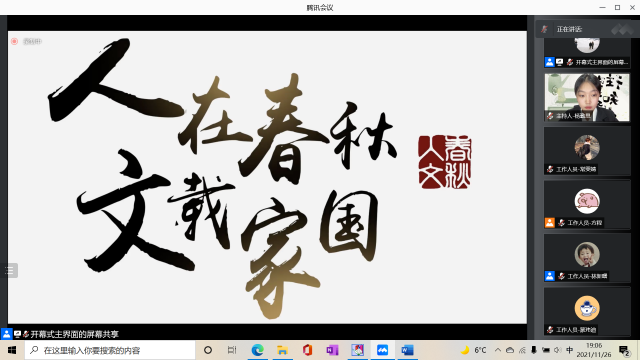Open the Task View button
This screenshot has height=360, width=640.
[x=232, y=350]
